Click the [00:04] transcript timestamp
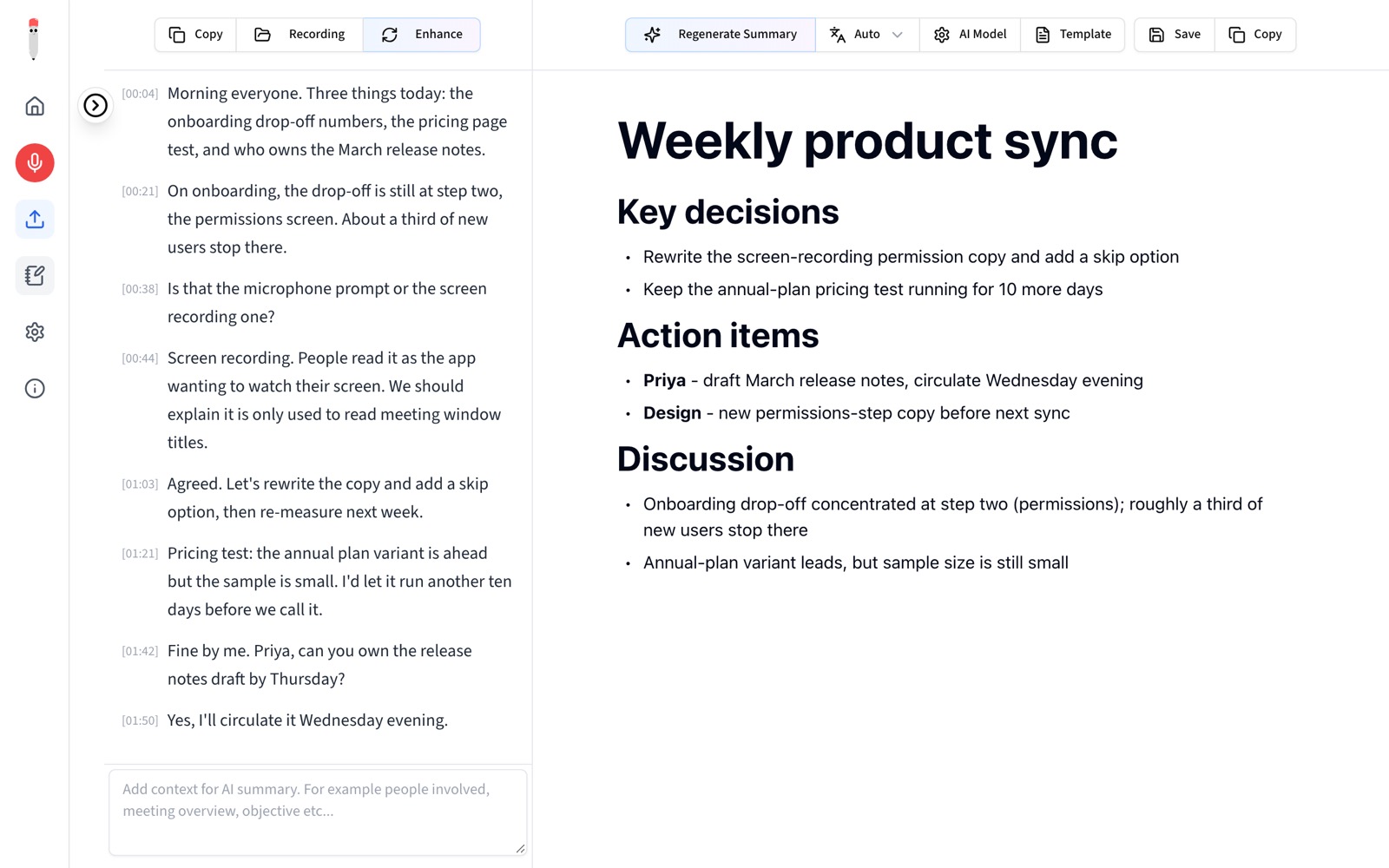 click(x=140, y=94)
